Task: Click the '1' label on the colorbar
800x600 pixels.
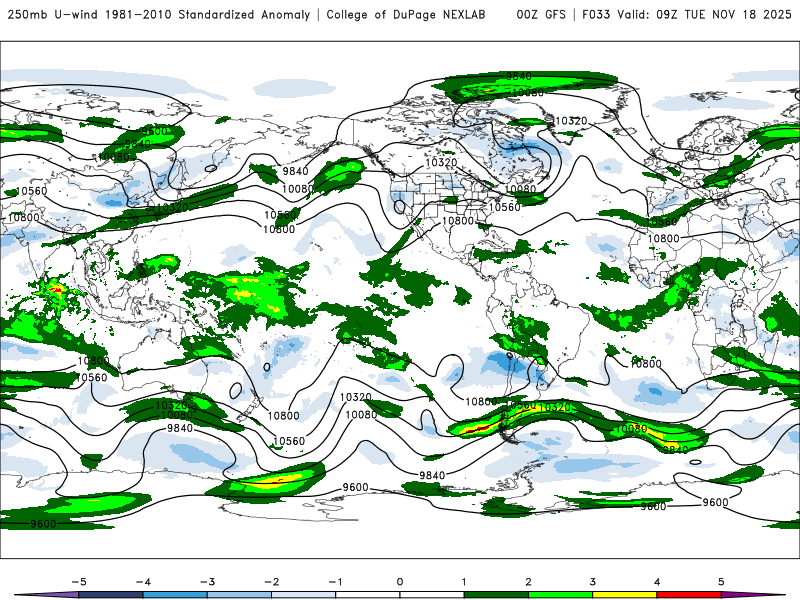Action: pos(464,582)
